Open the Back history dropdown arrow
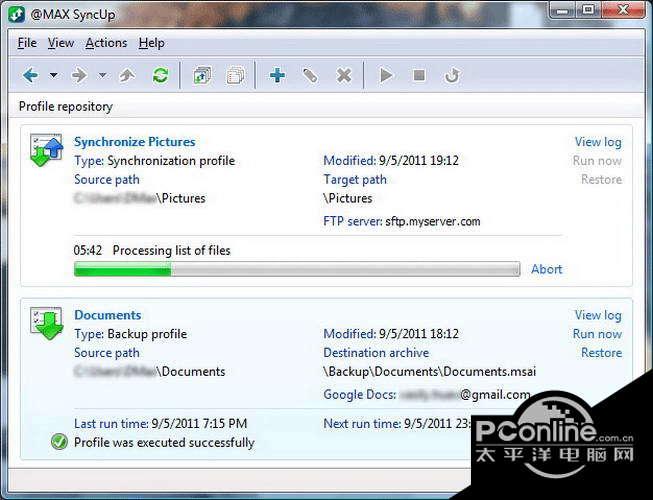Screen dimensions: 653x500 click(54, 75)
